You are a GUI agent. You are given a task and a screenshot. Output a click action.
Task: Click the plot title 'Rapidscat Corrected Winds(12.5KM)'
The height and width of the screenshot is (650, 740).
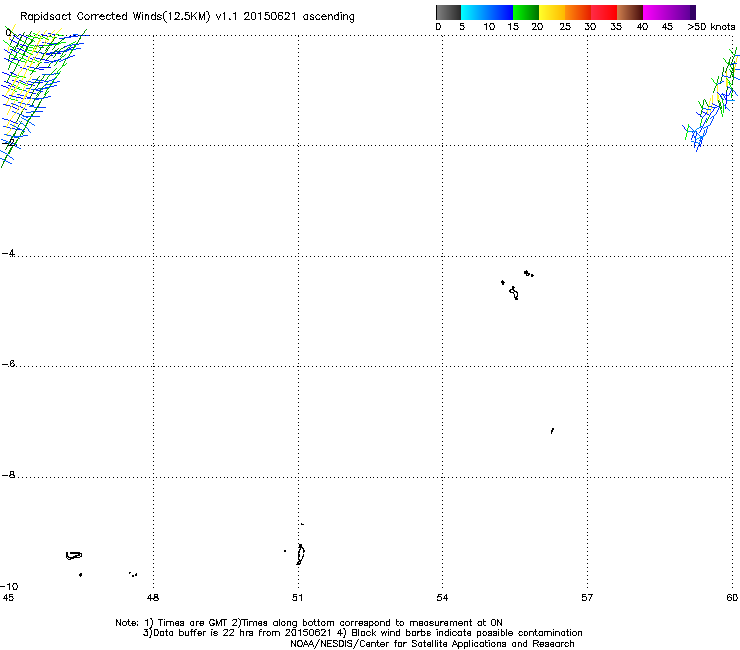(115, 17)
